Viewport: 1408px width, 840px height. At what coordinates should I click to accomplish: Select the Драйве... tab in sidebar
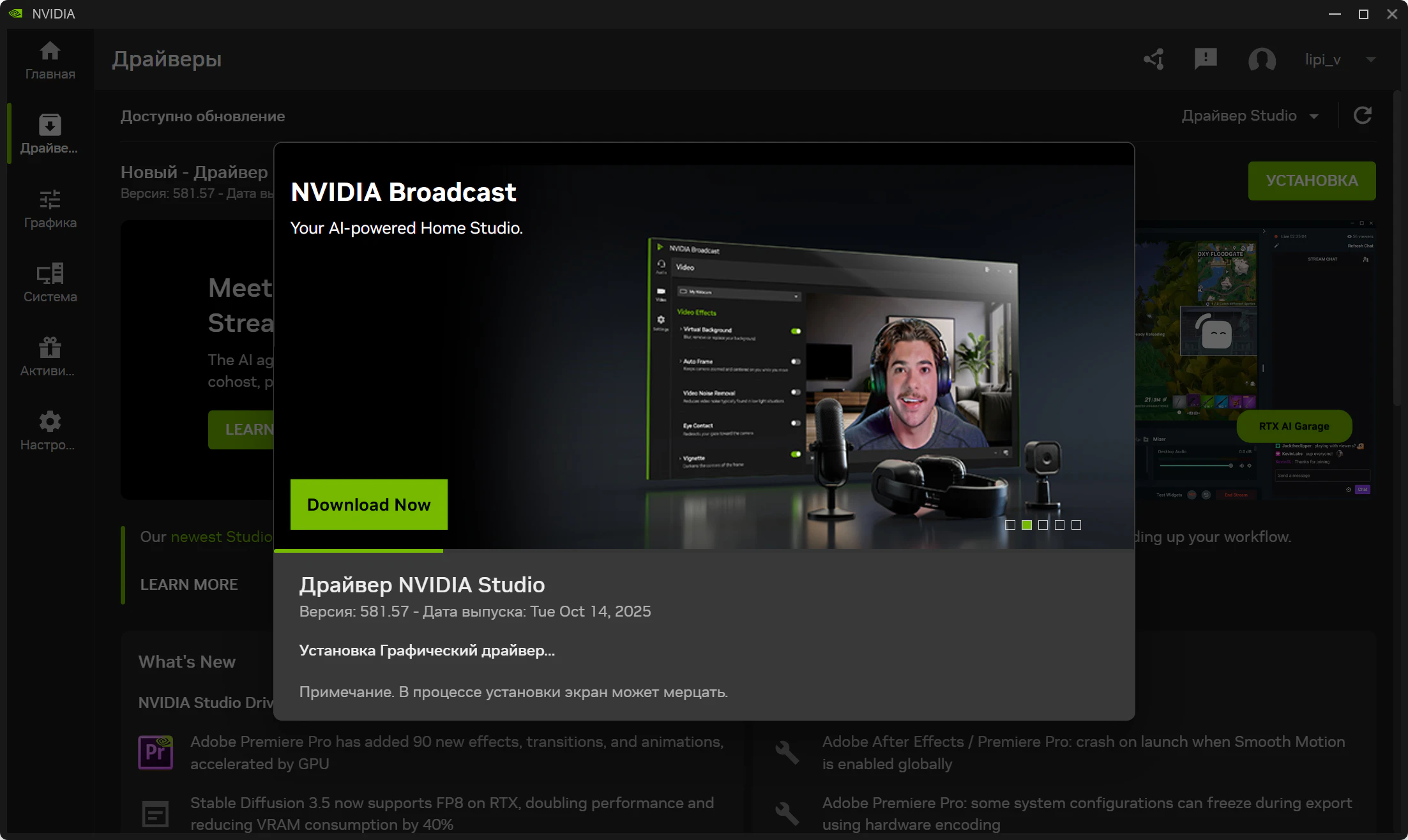tap(50, 134)
